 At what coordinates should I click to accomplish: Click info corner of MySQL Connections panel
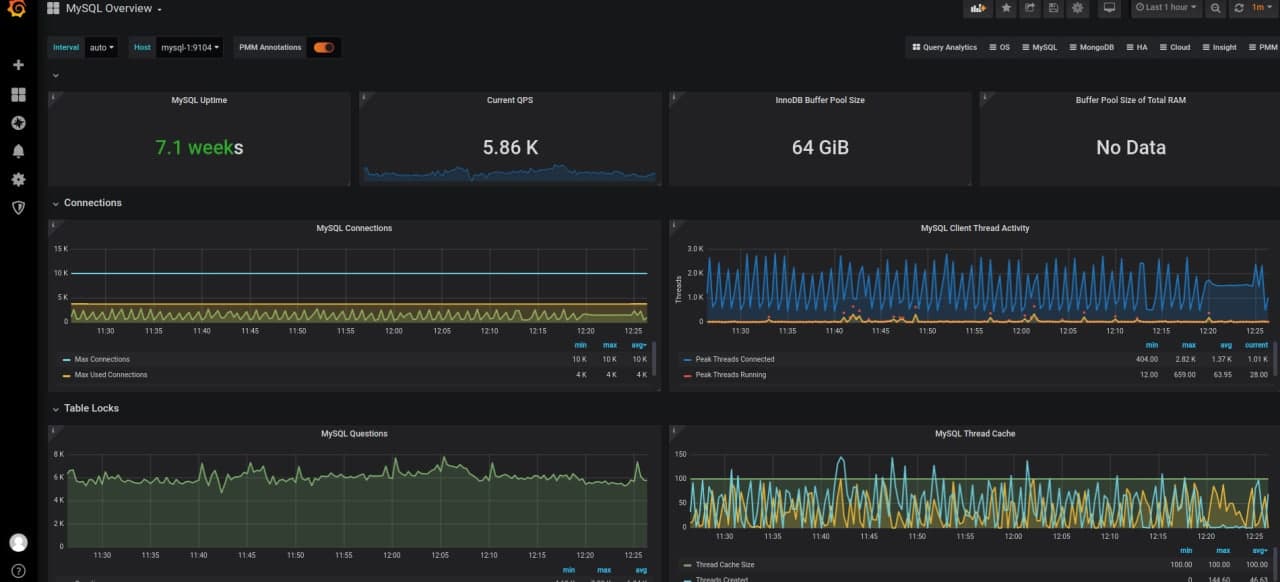pyautogui.click(x=53, y=225)
